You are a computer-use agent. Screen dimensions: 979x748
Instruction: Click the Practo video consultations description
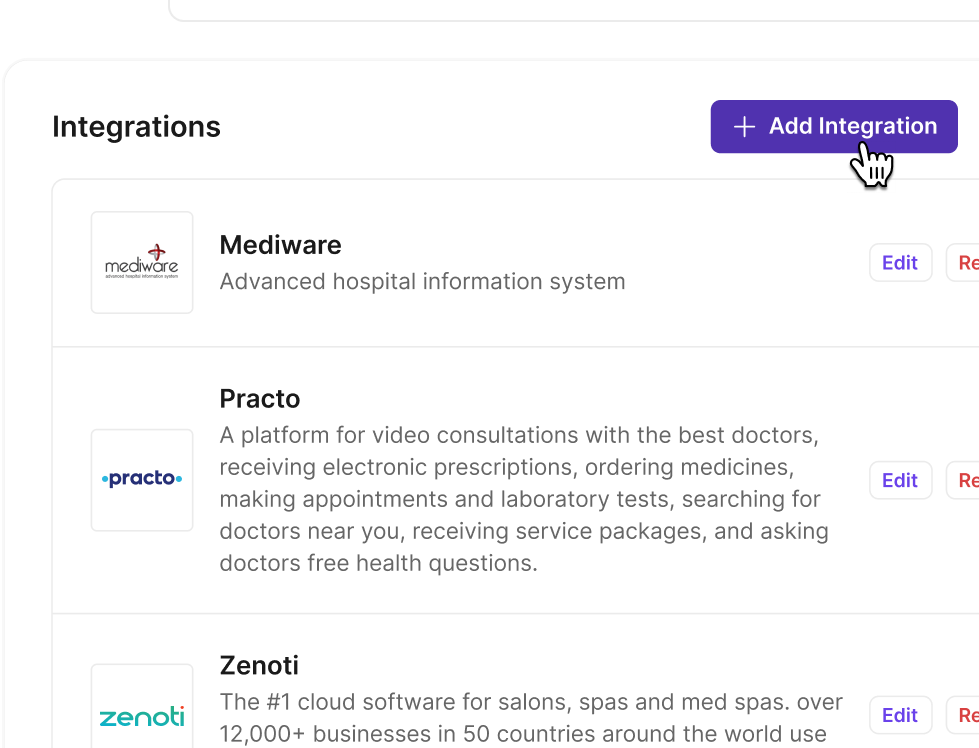tap(524, 499)
